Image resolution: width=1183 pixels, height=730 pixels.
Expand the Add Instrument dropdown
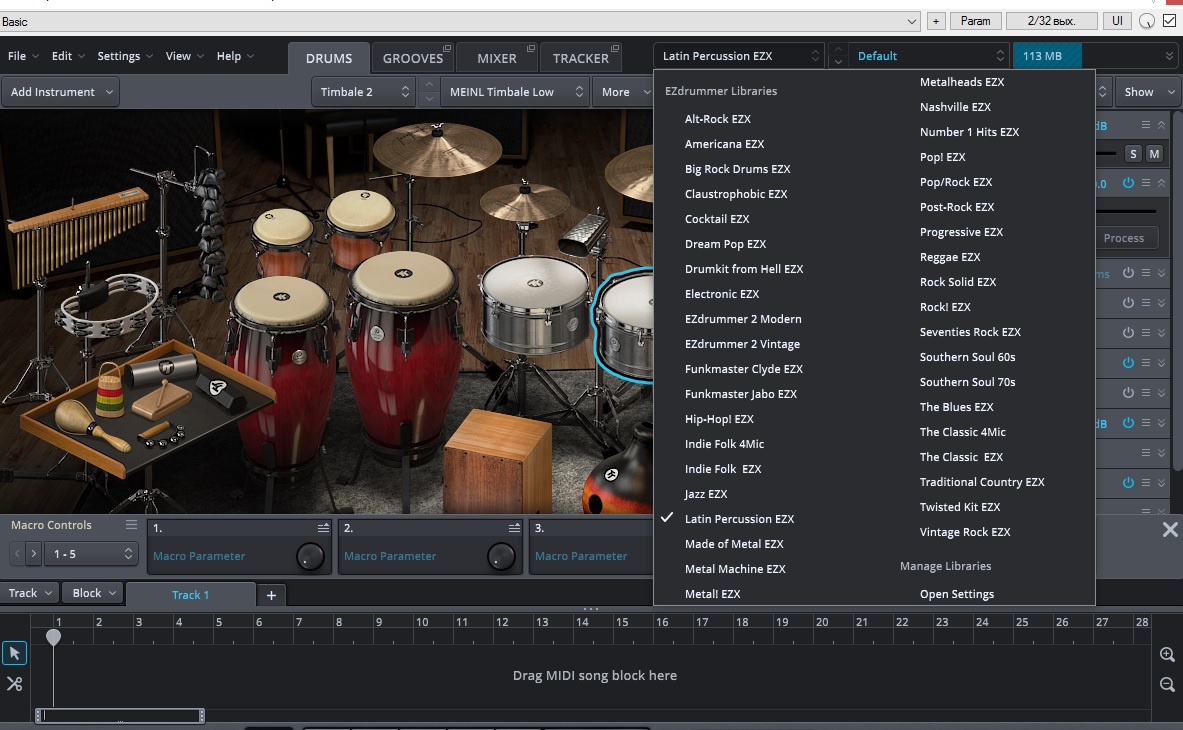(62, 92)
